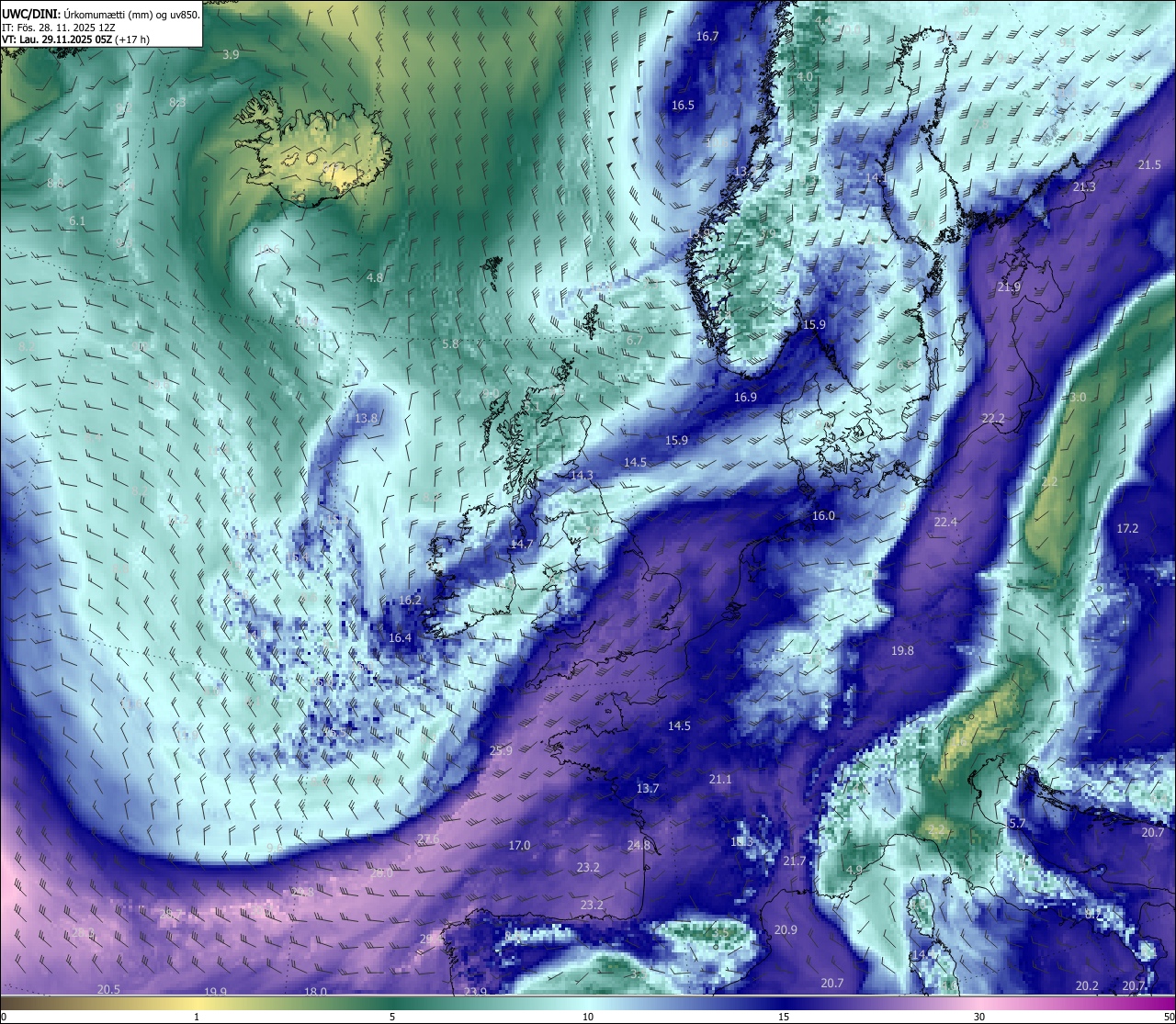Click the color scale label 50
1176x1024 pixels.
1169,1017
